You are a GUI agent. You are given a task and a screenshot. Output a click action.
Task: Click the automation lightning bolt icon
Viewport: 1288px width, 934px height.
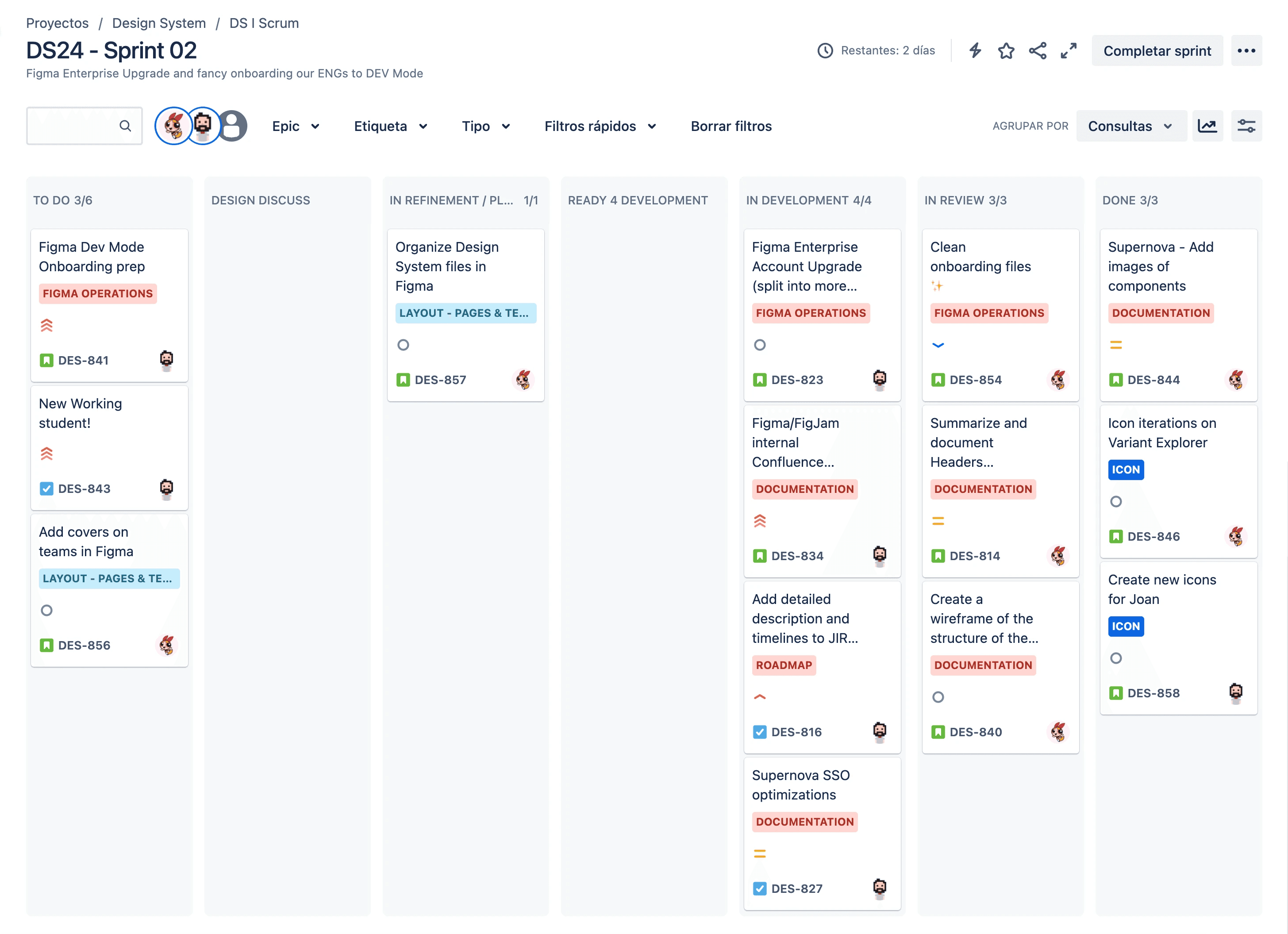(975, 50)
